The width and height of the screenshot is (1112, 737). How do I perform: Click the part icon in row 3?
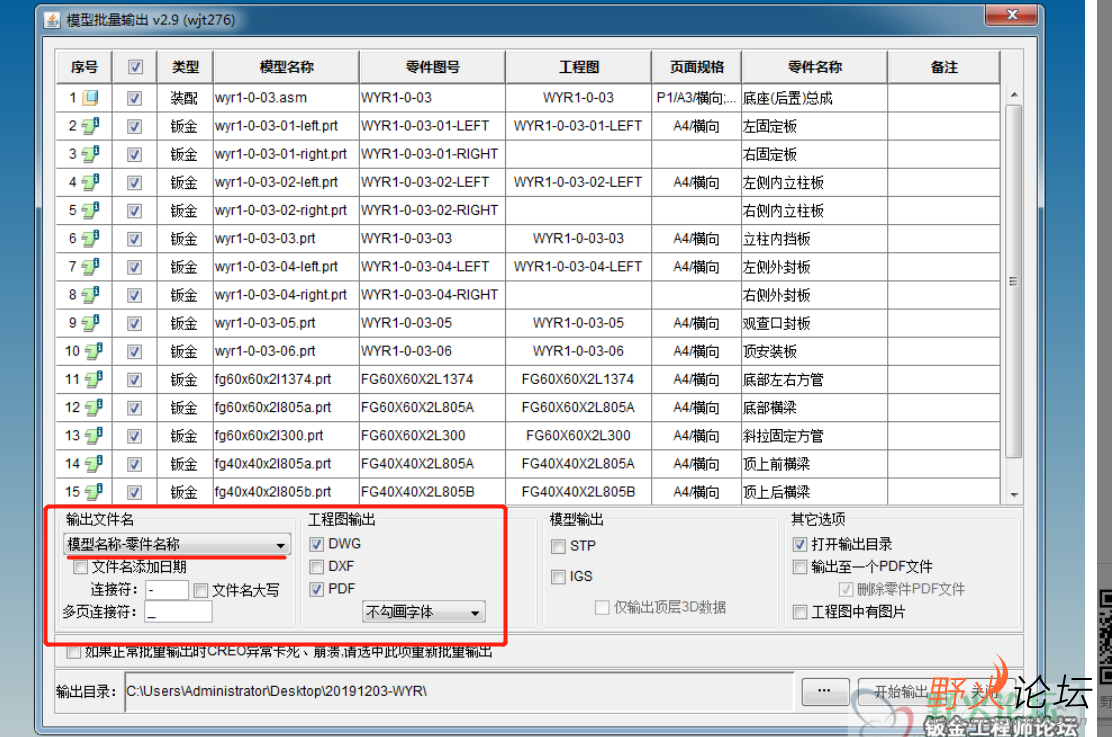91,154
